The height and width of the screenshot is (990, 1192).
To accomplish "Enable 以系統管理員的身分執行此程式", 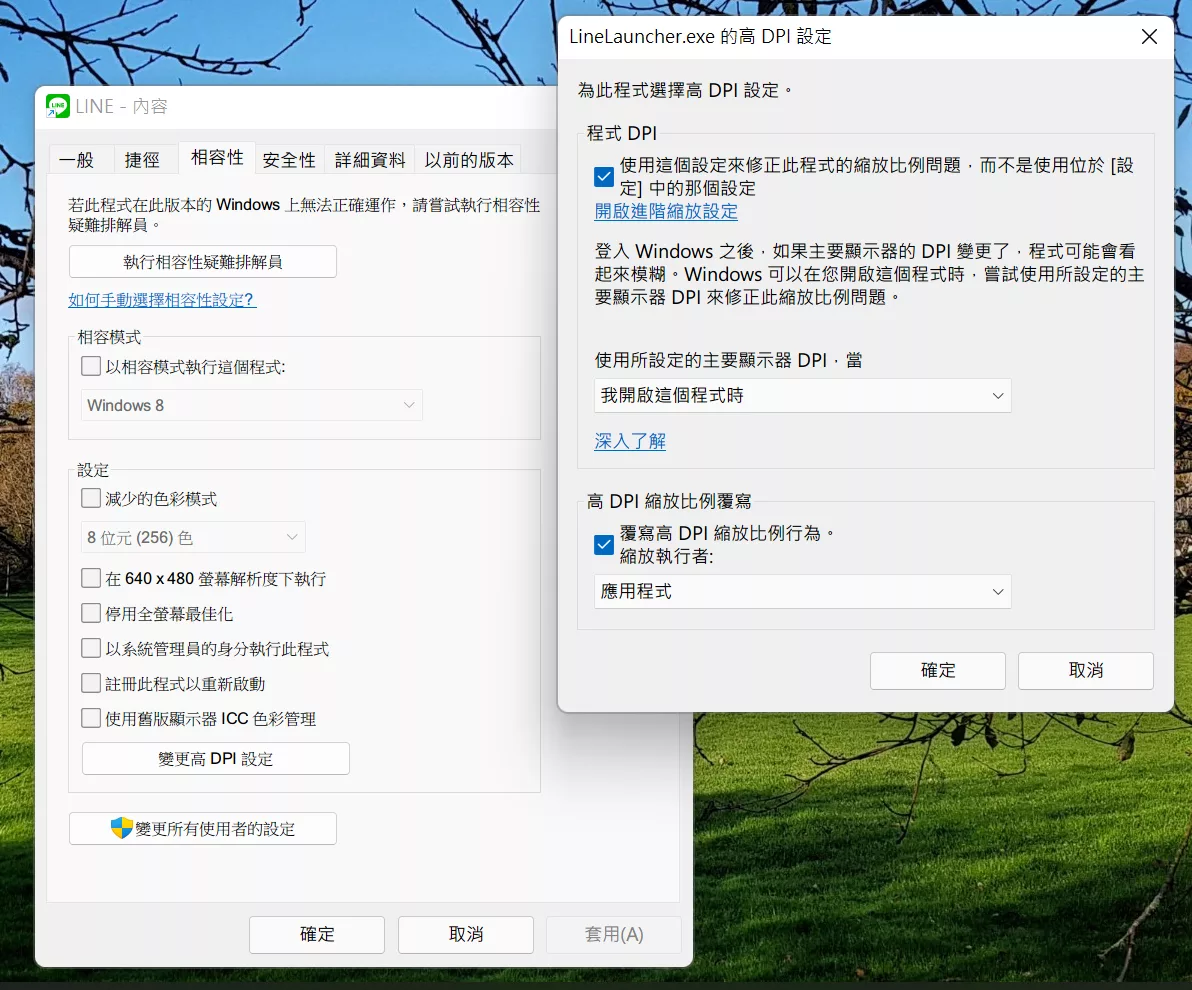I will click(x=91, y=649).
